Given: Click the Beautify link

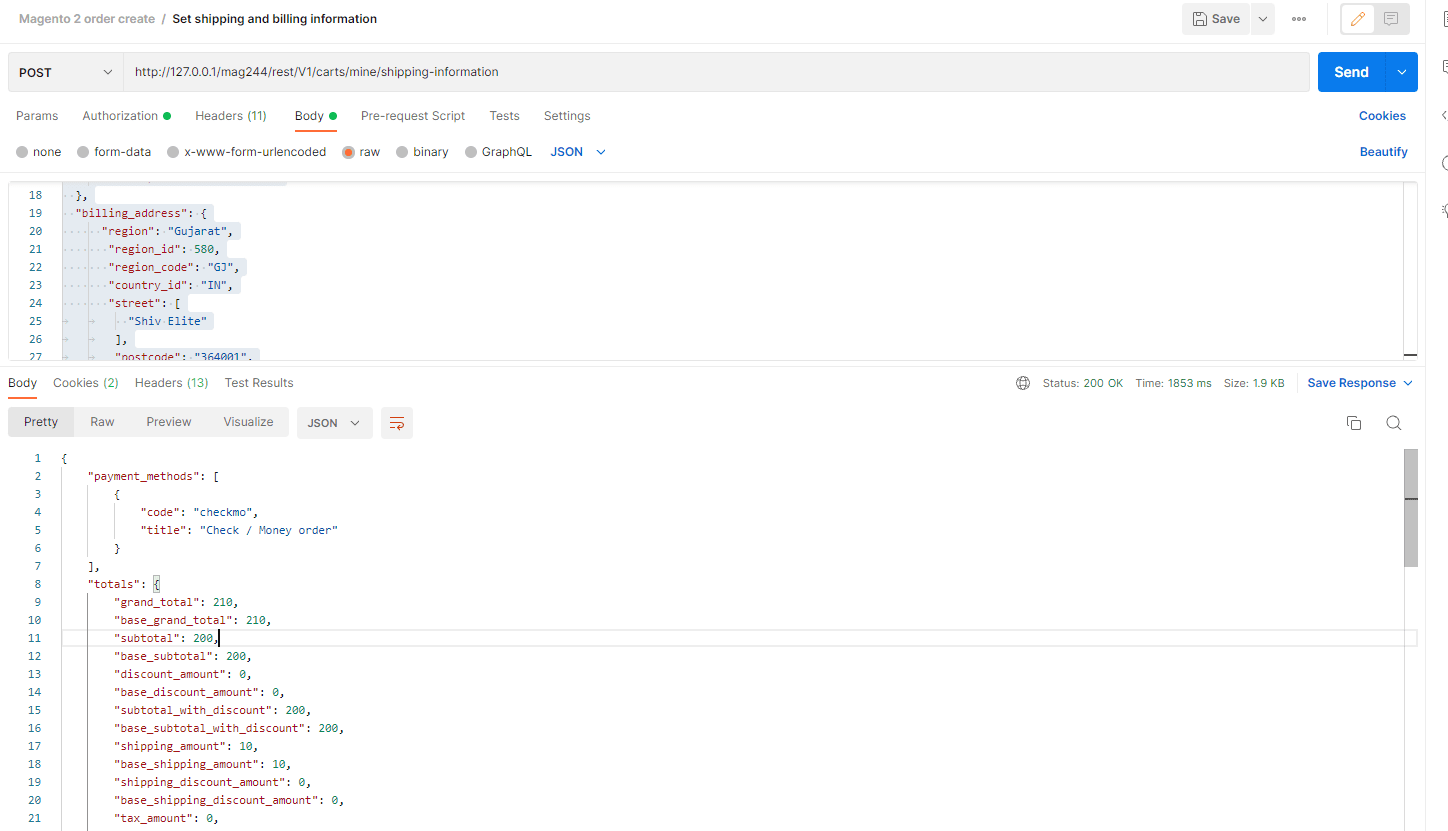Looking at the screenshot, I should 1383,152.
